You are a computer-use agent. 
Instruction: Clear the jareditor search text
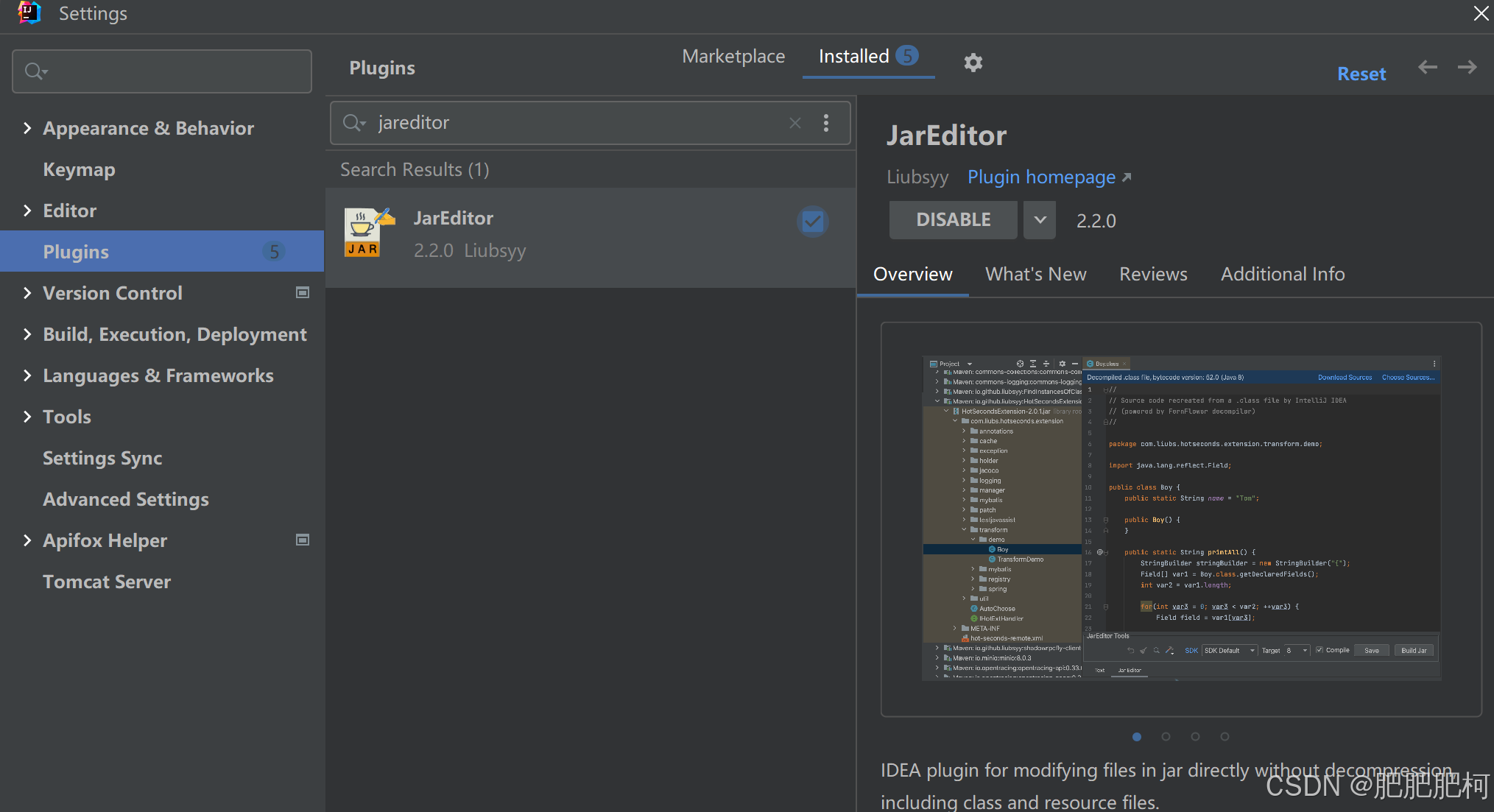click(x=794, y=123)
